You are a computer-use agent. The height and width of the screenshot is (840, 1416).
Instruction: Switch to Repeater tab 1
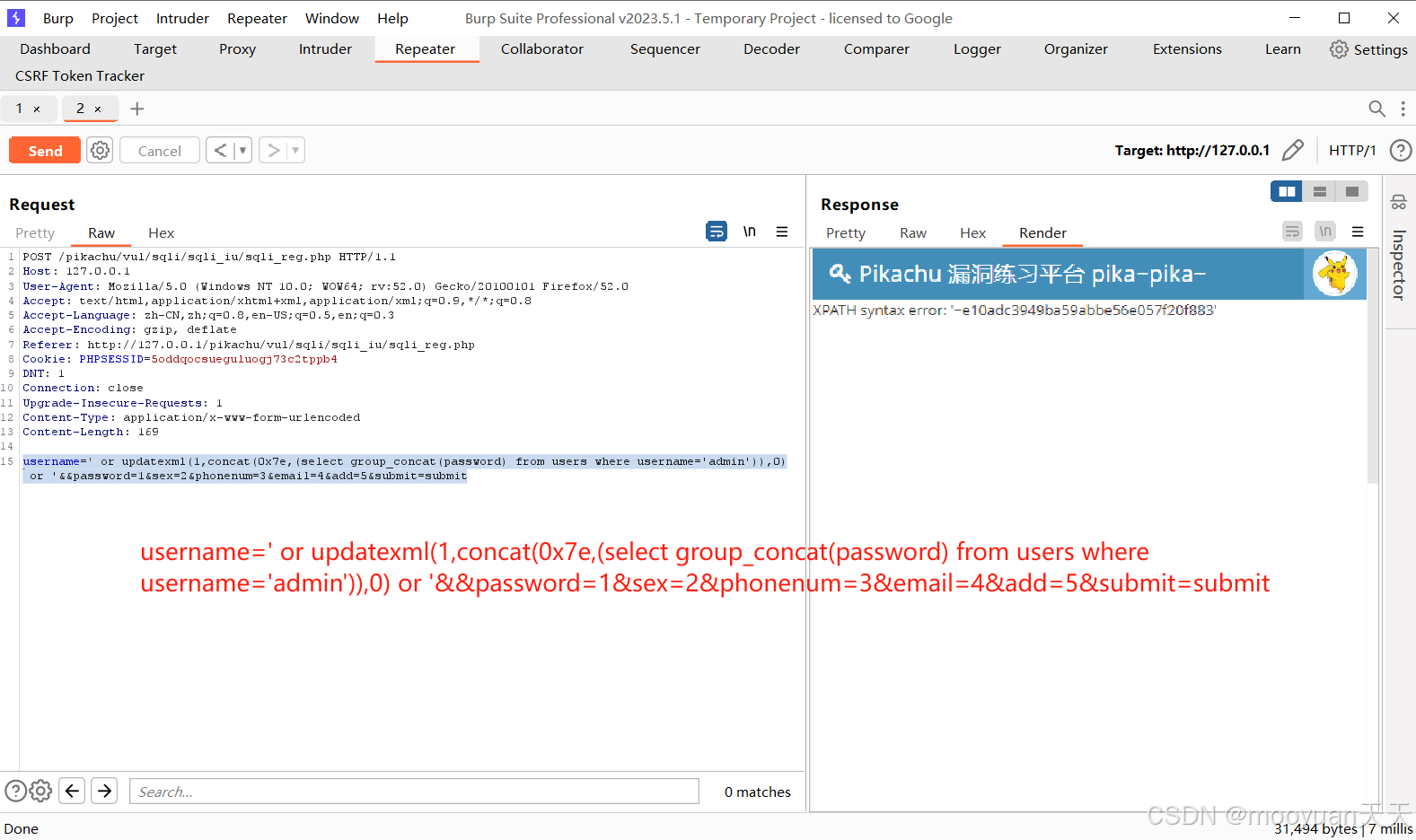pos(19,109)
